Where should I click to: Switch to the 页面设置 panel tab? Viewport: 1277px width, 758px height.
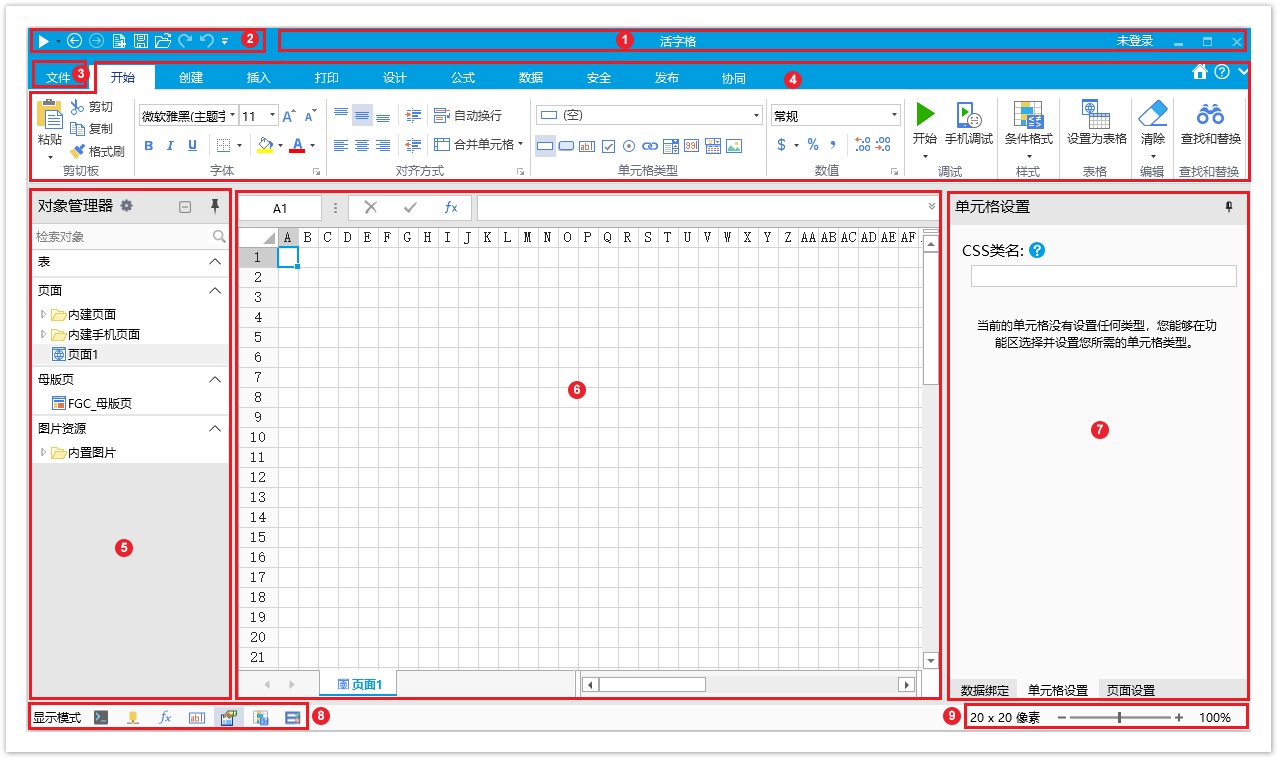[1131, 690]
